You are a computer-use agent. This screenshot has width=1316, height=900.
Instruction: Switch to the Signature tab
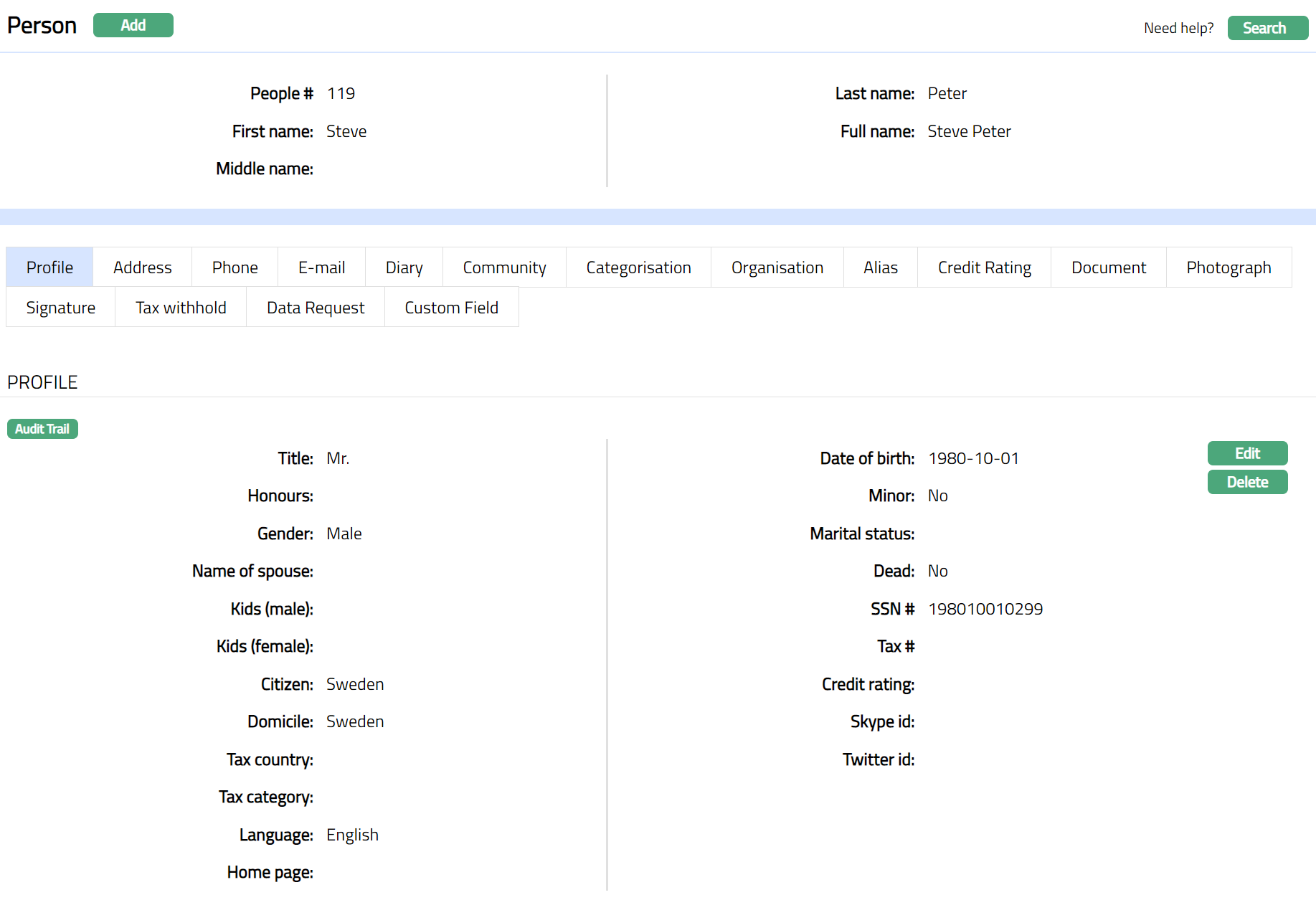coord(60,308)
